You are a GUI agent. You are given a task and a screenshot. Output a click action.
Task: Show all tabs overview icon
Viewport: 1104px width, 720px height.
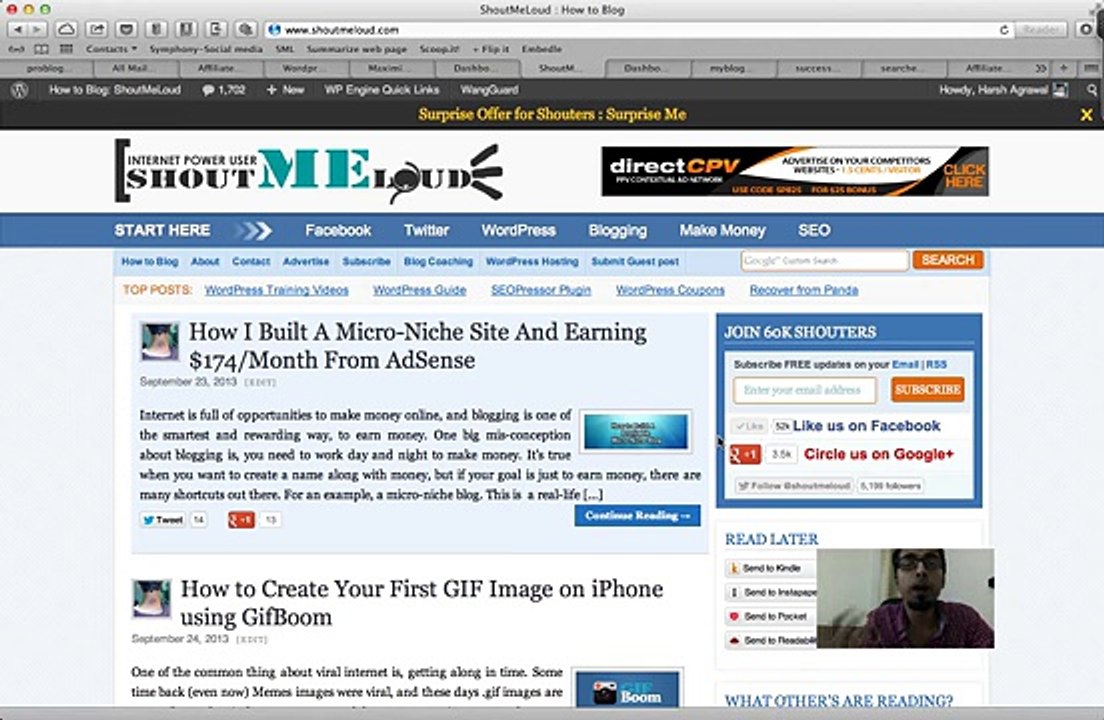[1089, 68]
